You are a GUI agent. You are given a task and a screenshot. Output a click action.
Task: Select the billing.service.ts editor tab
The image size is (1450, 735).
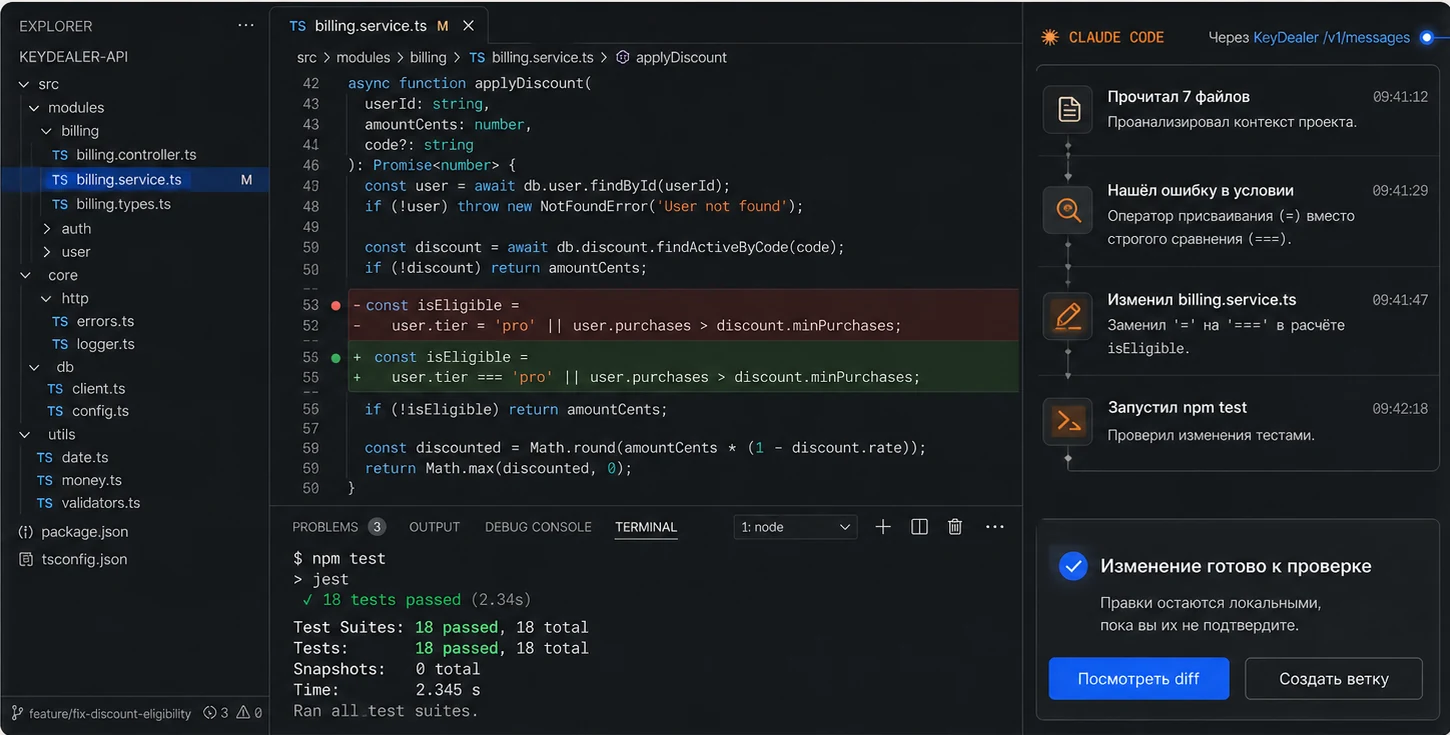tap(381, 26)
